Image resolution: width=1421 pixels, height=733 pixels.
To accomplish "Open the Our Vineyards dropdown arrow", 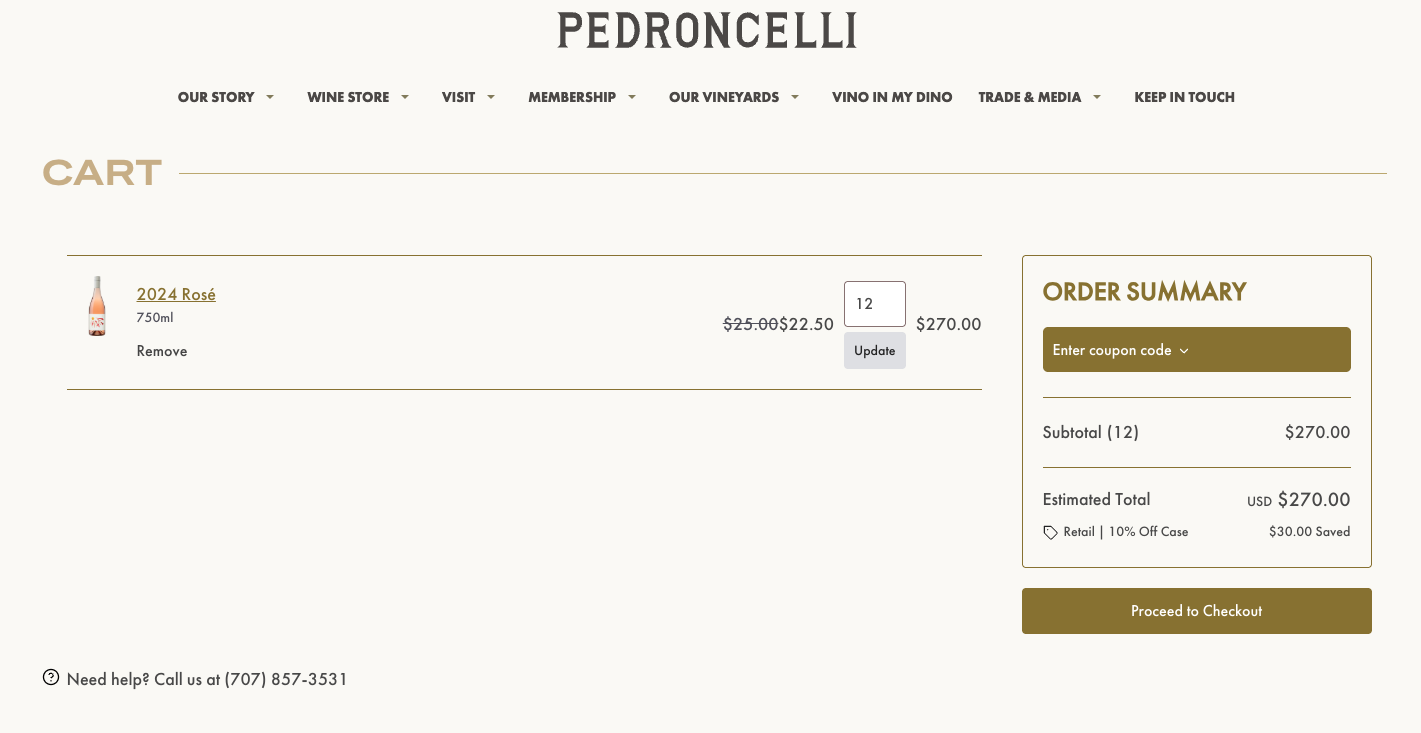I will [x=795, y=97].
